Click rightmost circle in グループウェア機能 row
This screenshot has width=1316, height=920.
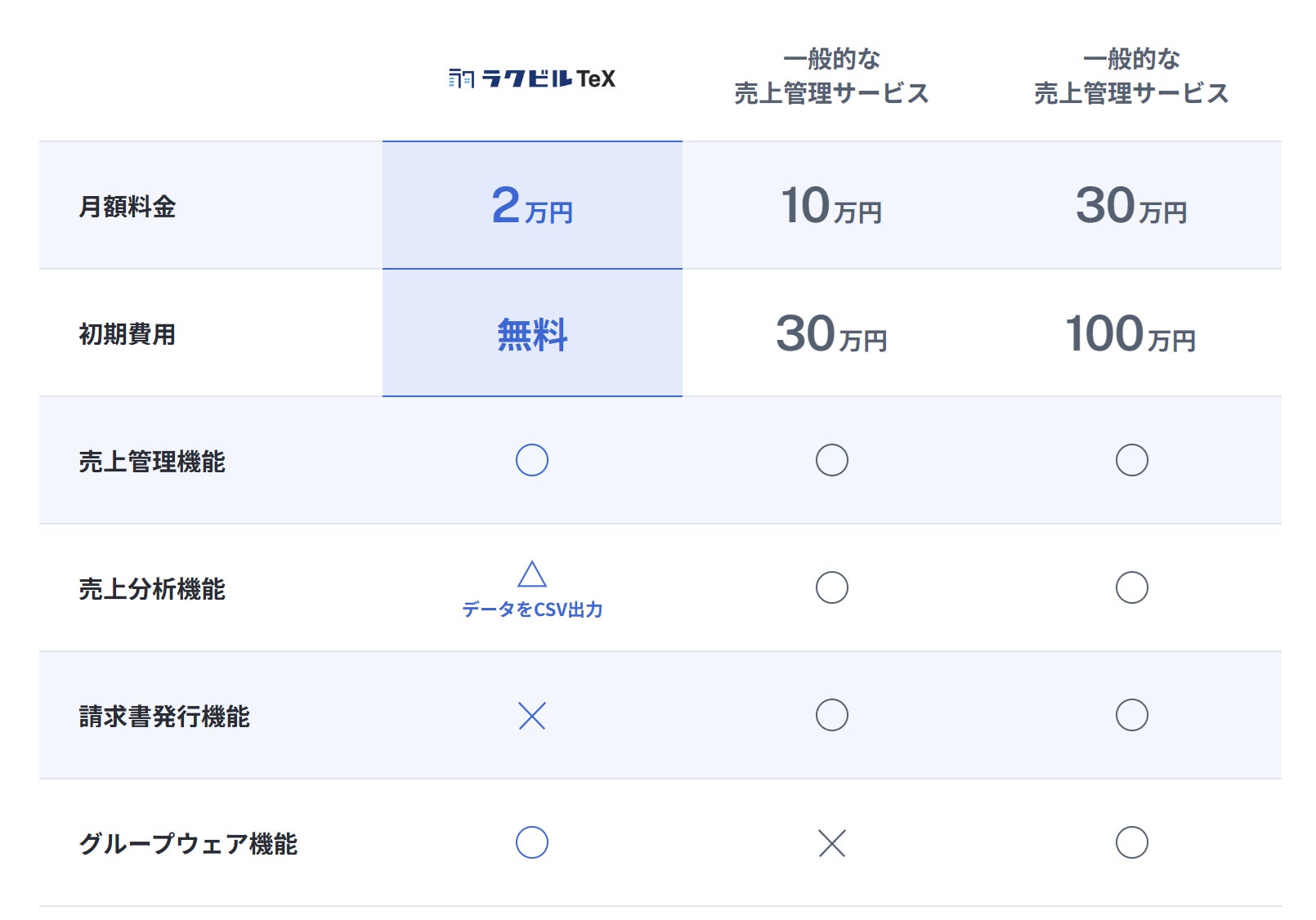click(x=1132, y=842)
